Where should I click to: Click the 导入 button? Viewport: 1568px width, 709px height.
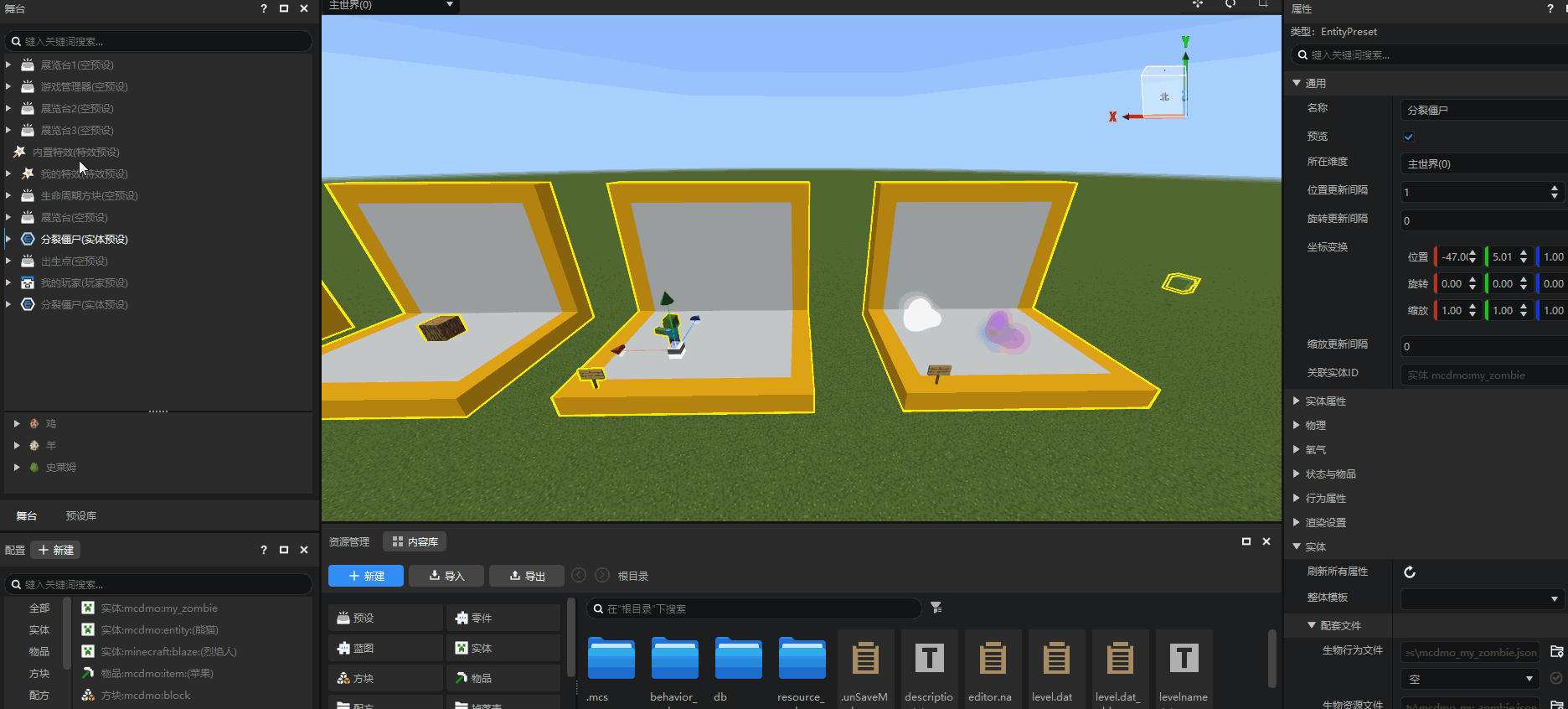446,576
